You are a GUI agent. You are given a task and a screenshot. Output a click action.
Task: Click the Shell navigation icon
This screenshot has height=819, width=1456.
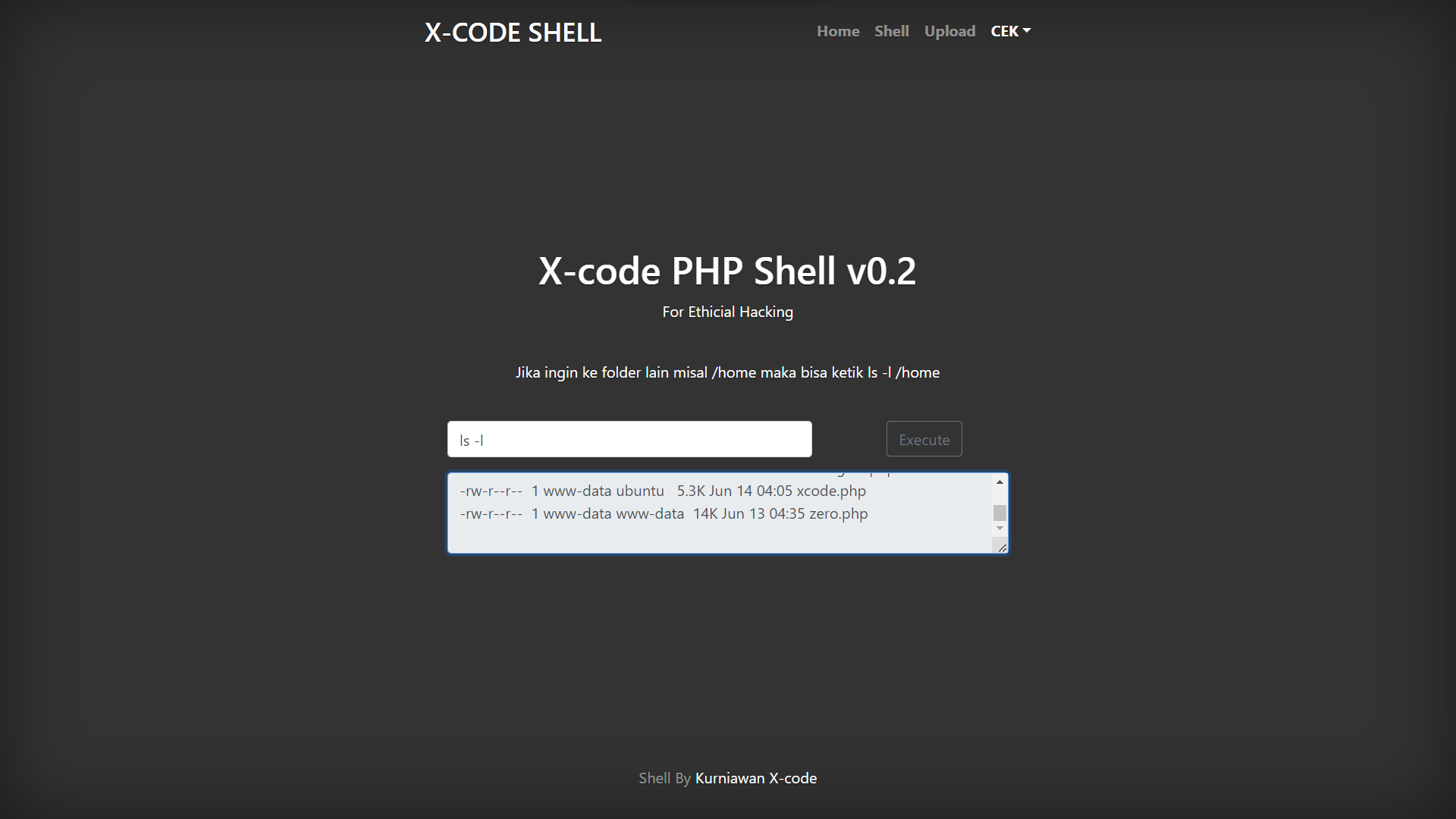(x=891, y=31)
